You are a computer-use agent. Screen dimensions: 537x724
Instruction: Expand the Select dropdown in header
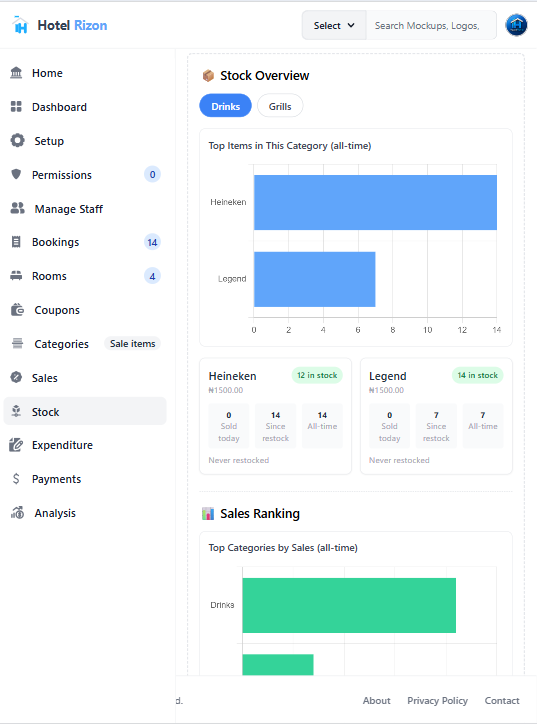(334, 25)
